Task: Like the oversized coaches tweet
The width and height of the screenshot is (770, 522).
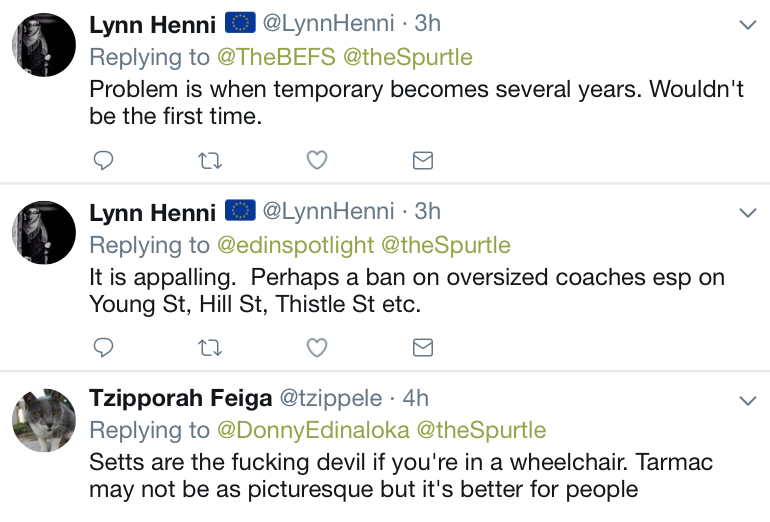Action: (317, 348)
